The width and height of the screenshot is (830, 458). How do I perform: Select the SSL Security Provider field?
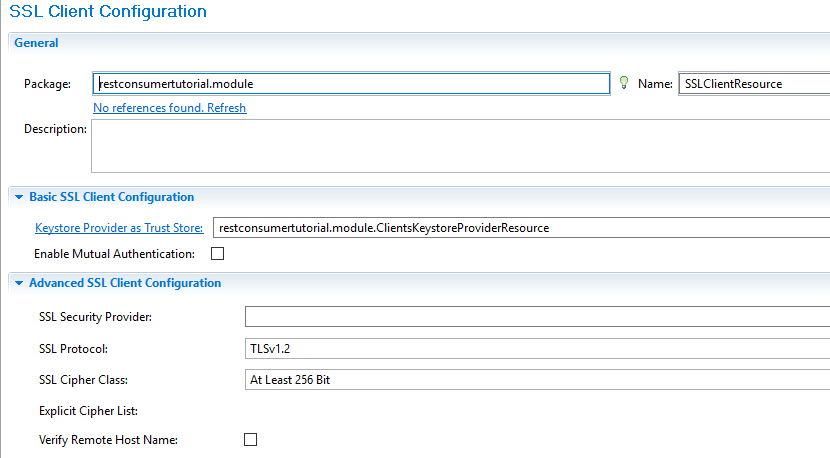[x=537, y=317]
